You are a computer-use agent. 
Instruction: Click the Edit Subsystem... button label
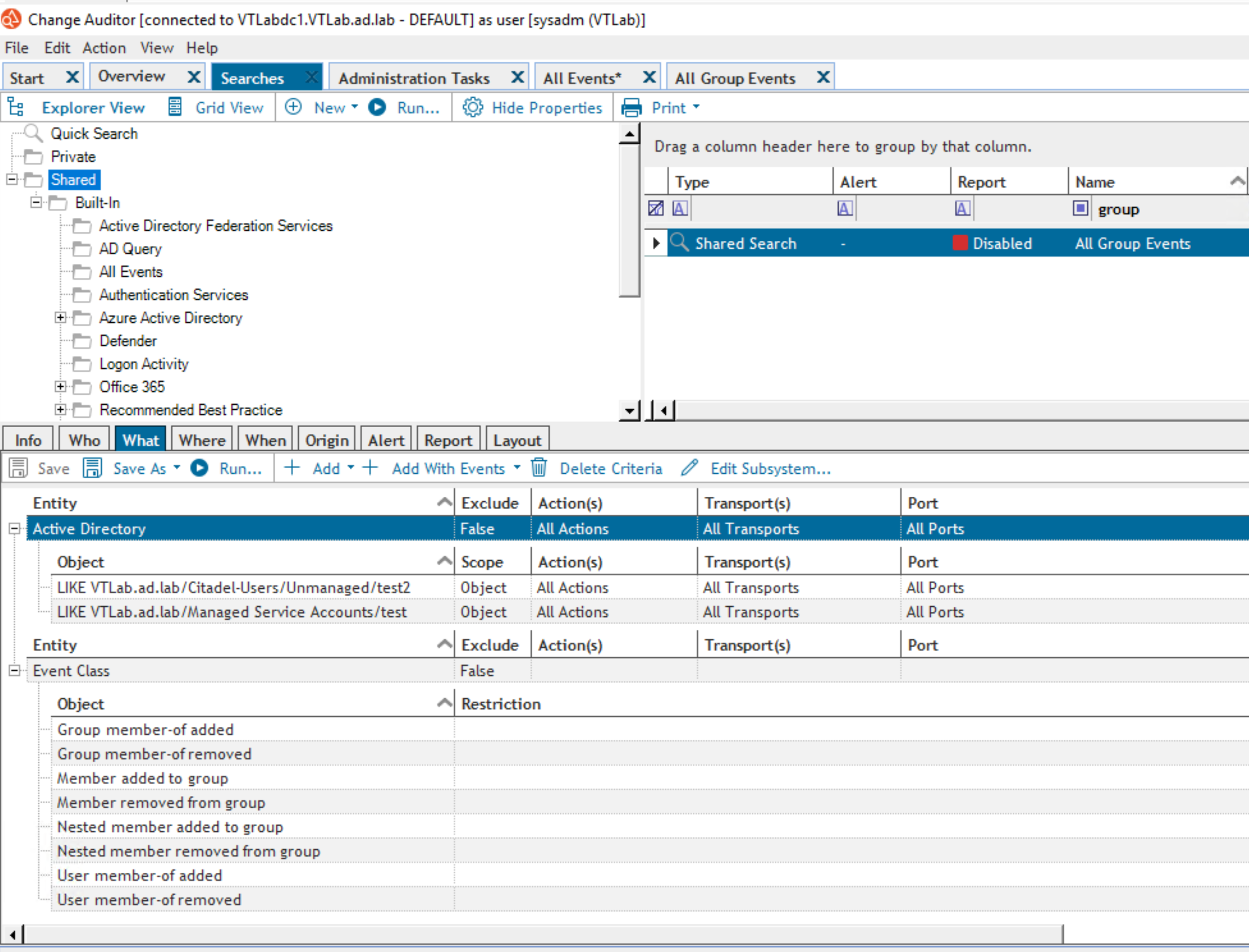point(771,469)
